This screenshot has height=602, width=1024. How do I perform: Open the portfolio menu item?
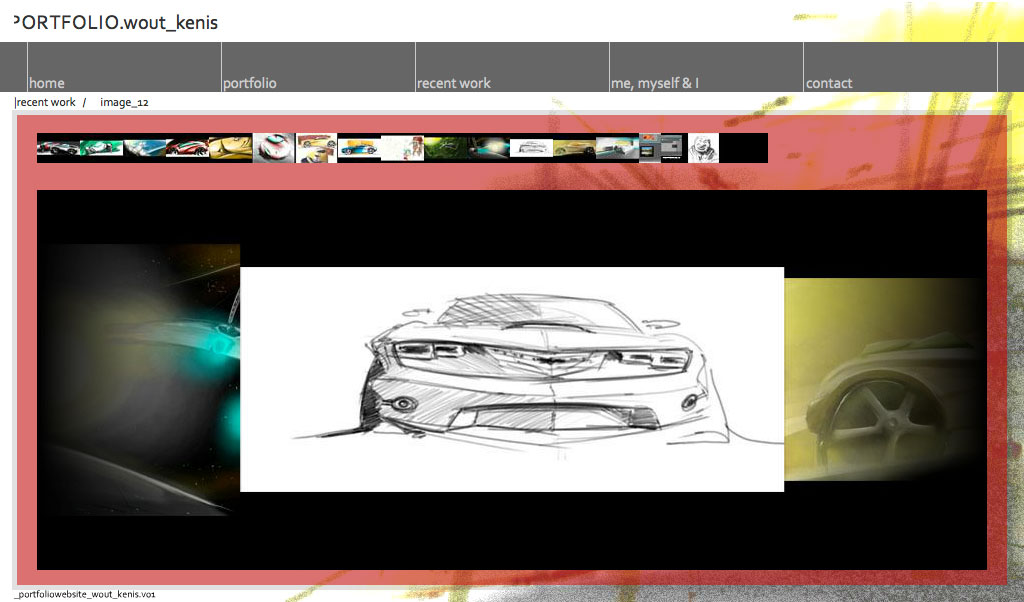tap(250, 83)
